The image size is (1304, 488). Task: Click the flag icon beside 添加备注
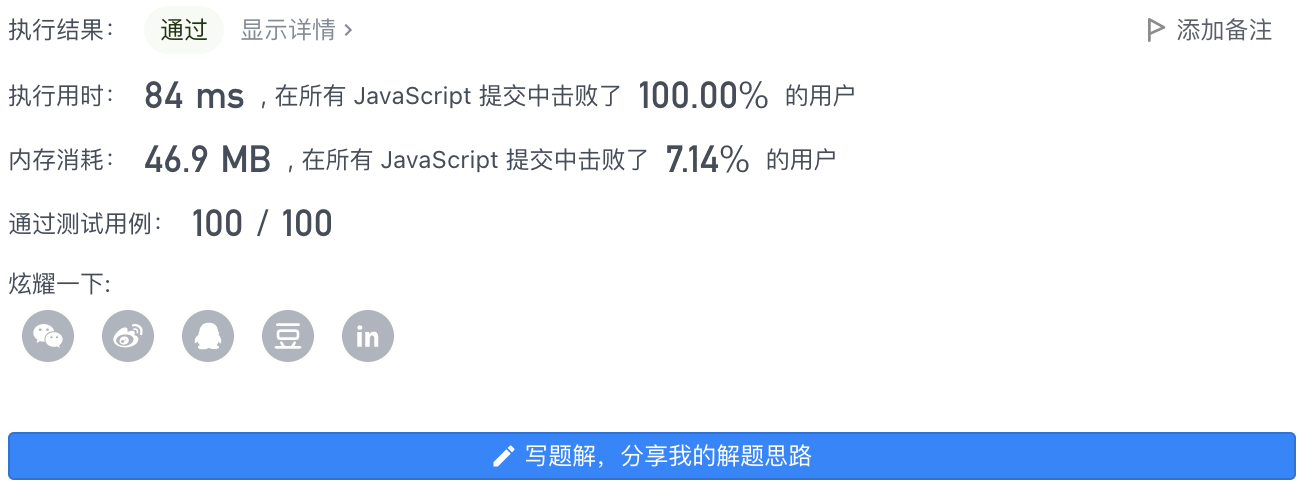pyautogui.click(x=1156, y=30)
